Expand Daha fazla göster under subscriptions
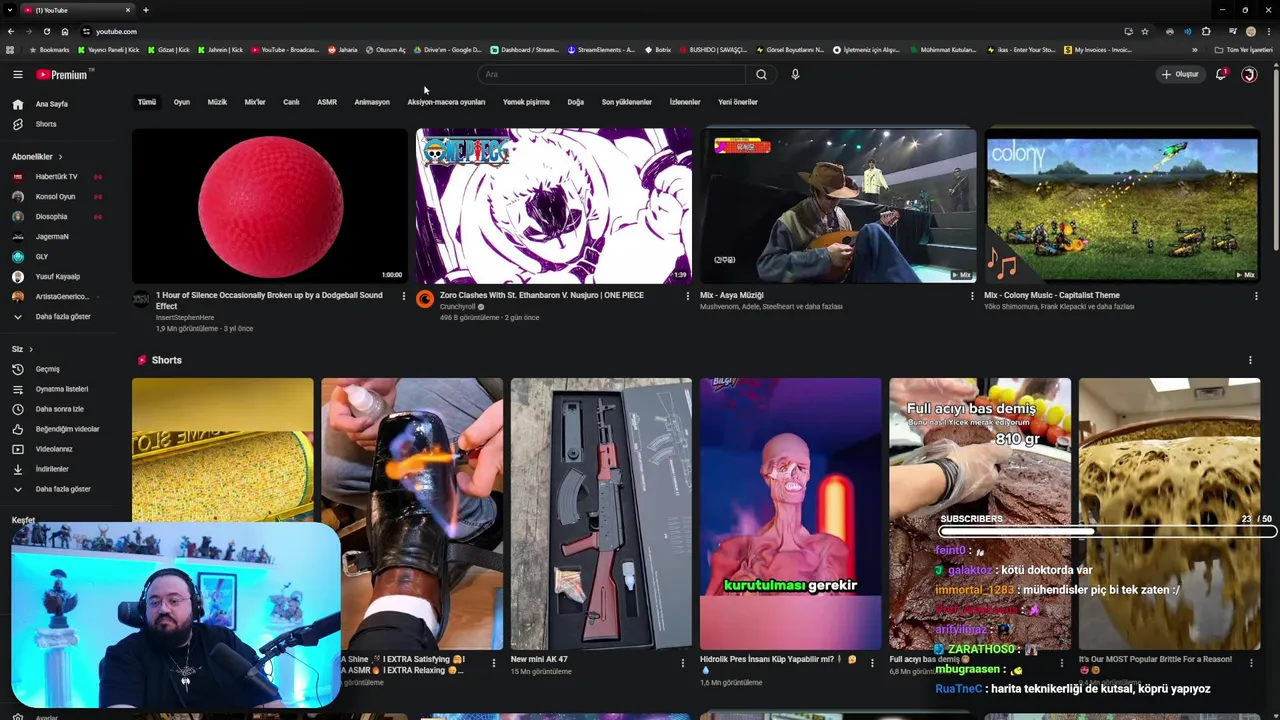 click(62, 317)
